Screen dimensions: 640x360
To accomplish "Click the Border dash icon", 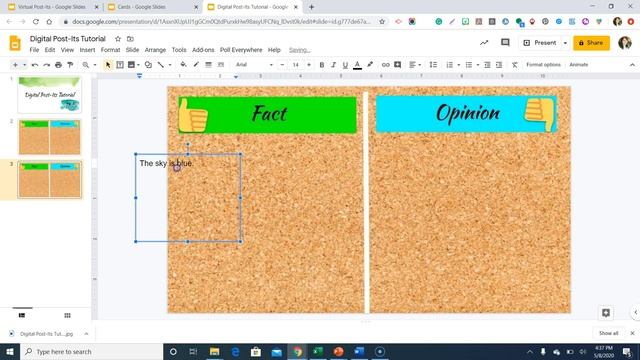I will [x=221, y=65].
